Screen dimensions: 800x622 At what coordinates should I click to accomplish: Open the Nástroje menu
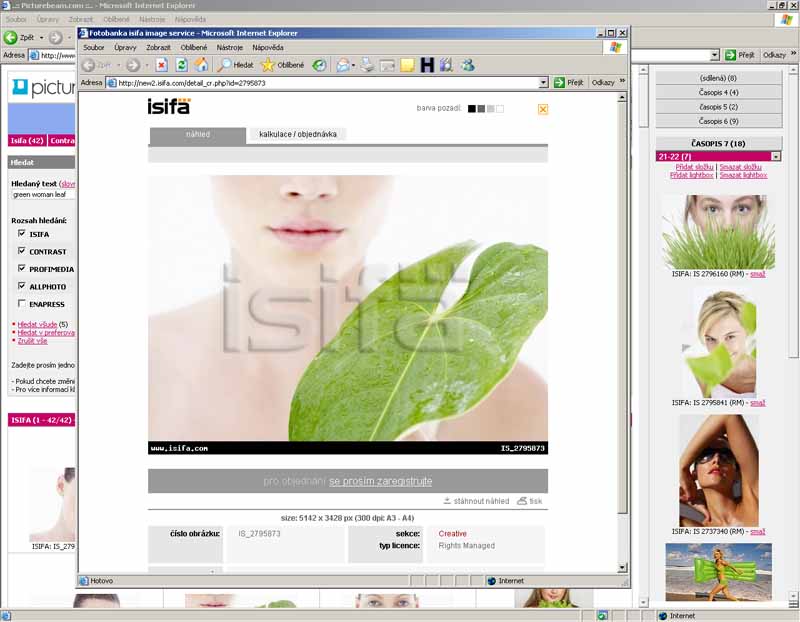tap(229, 47)
